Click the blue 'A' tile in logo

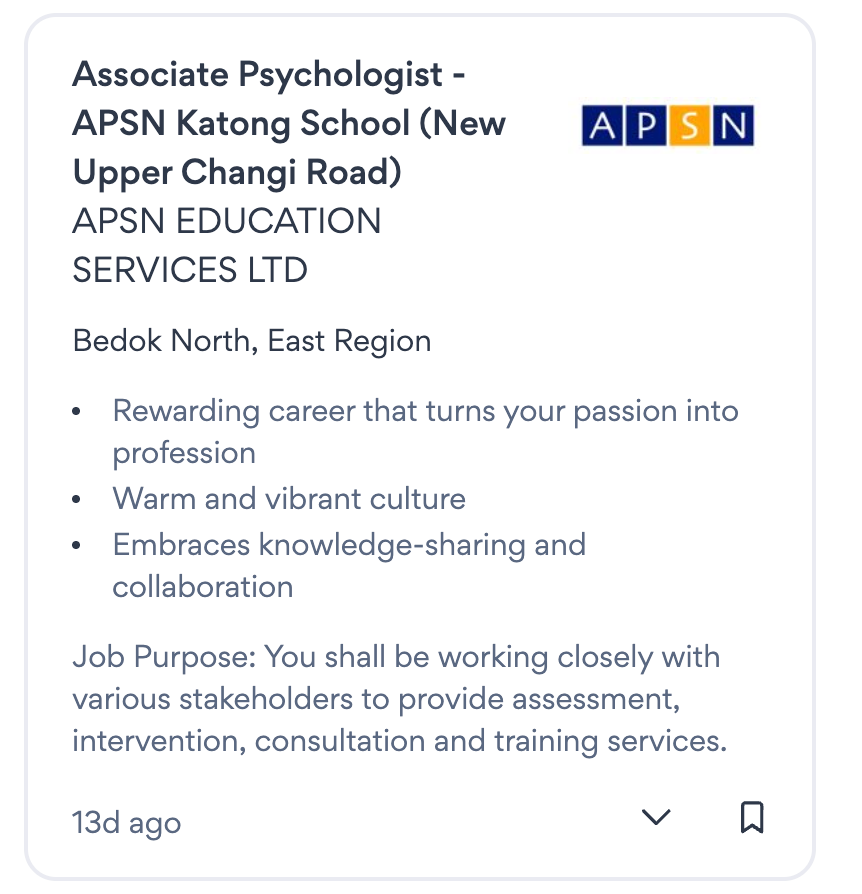click(603, 127)
